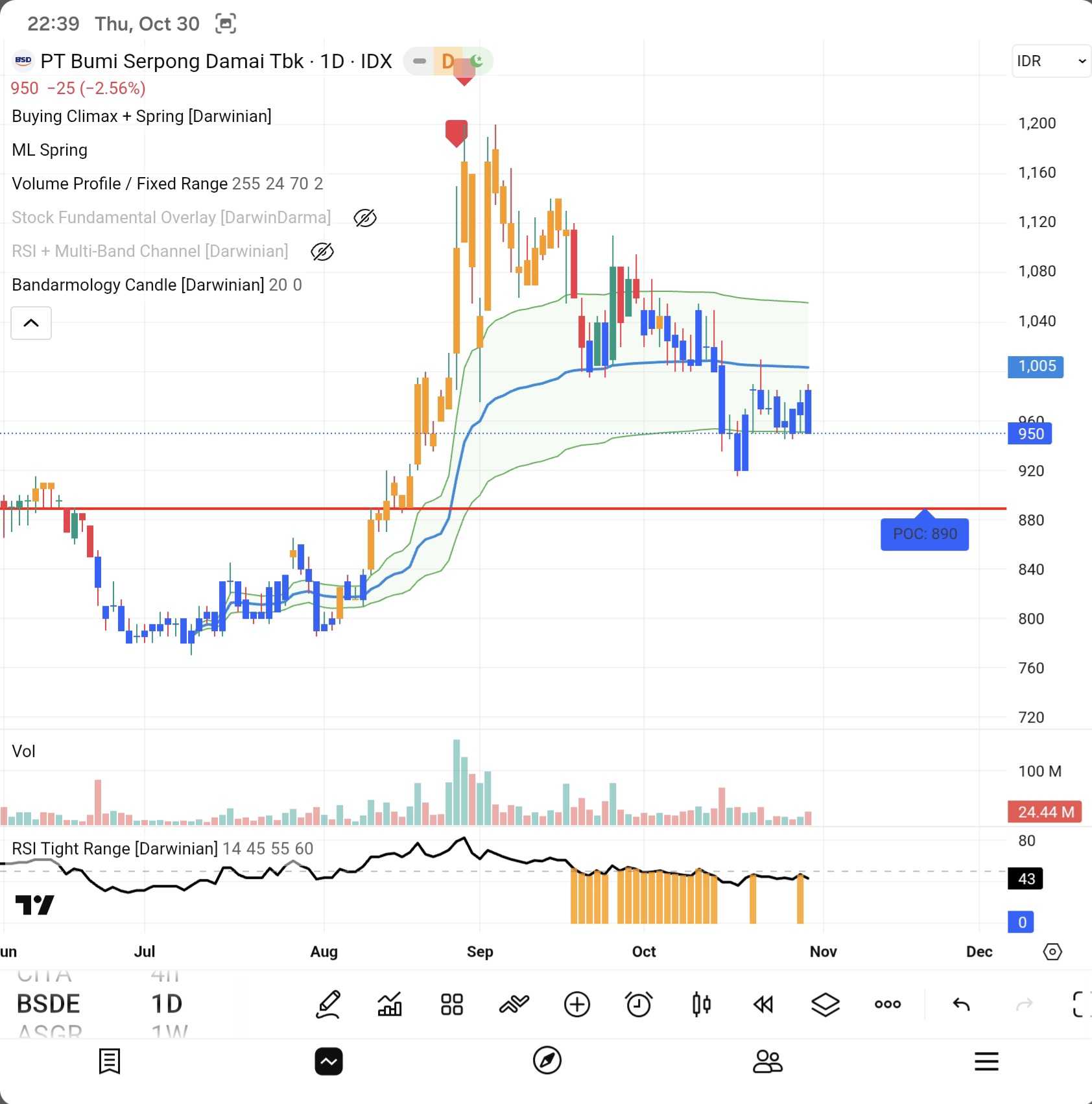Tap the status bar clock 22:39
Screen dimensions: 1092x1104
click(x=53, y=24)
